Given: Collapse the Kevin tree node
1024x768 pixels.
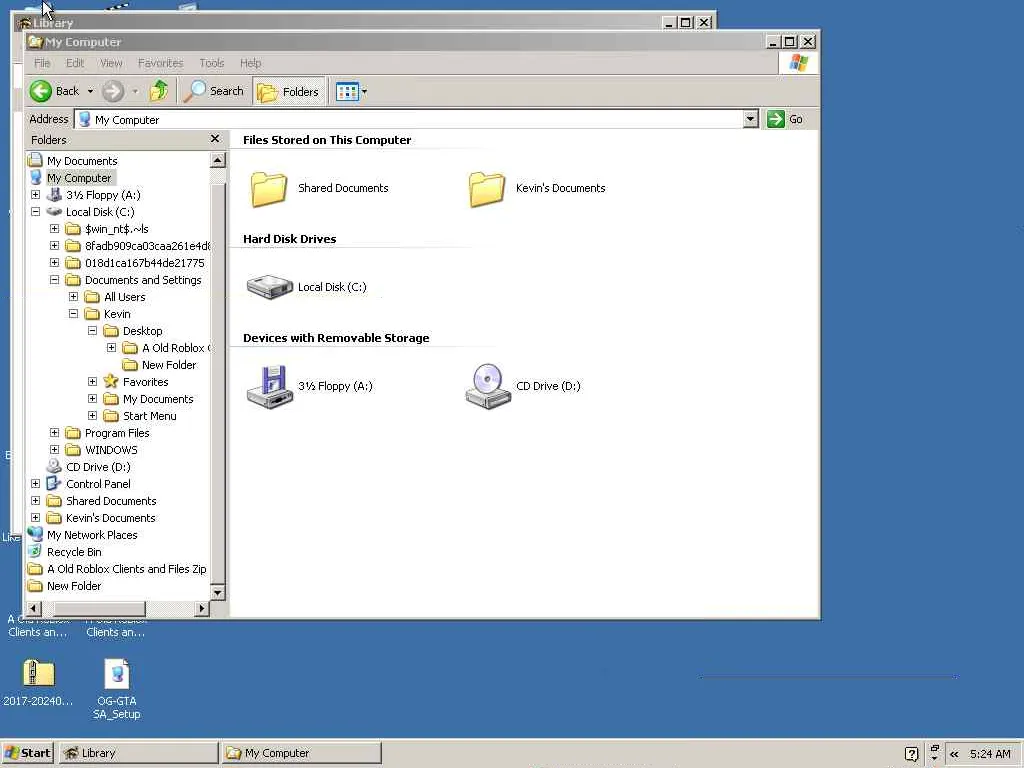Looking at the screenshot, I should [x=73, y=313].
